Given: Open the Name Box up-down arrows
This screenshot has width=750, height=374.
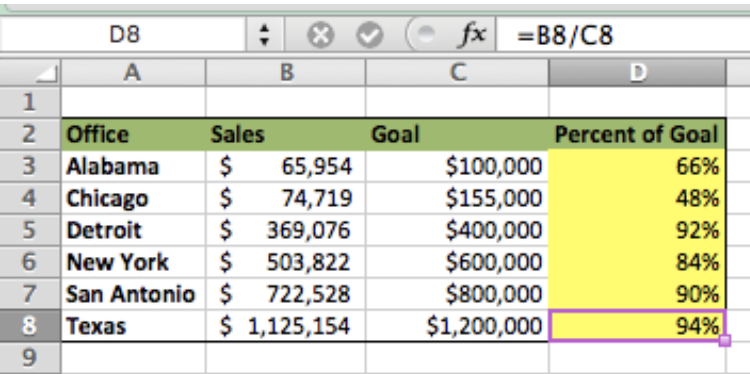Looking at the screenshot, I should tap(264, 35).
